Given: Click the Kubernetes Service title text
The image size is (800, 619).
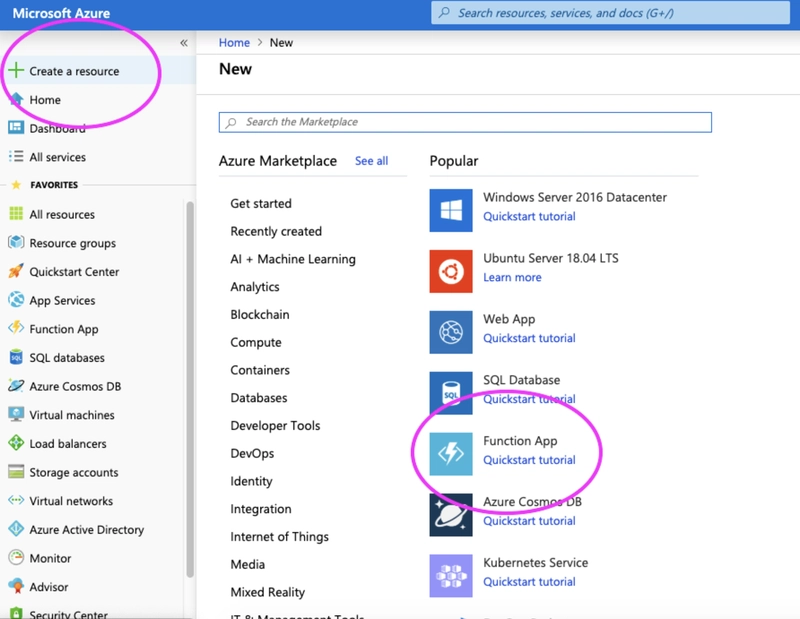Looking at the screenshot, I should 536,562.
